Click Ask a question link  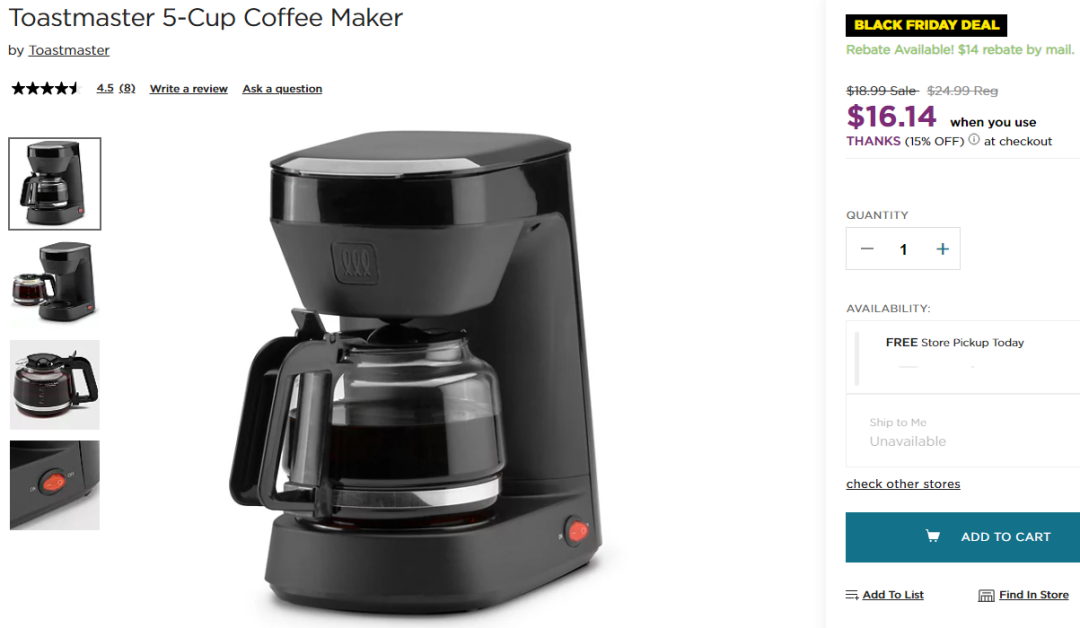(282, 89)
